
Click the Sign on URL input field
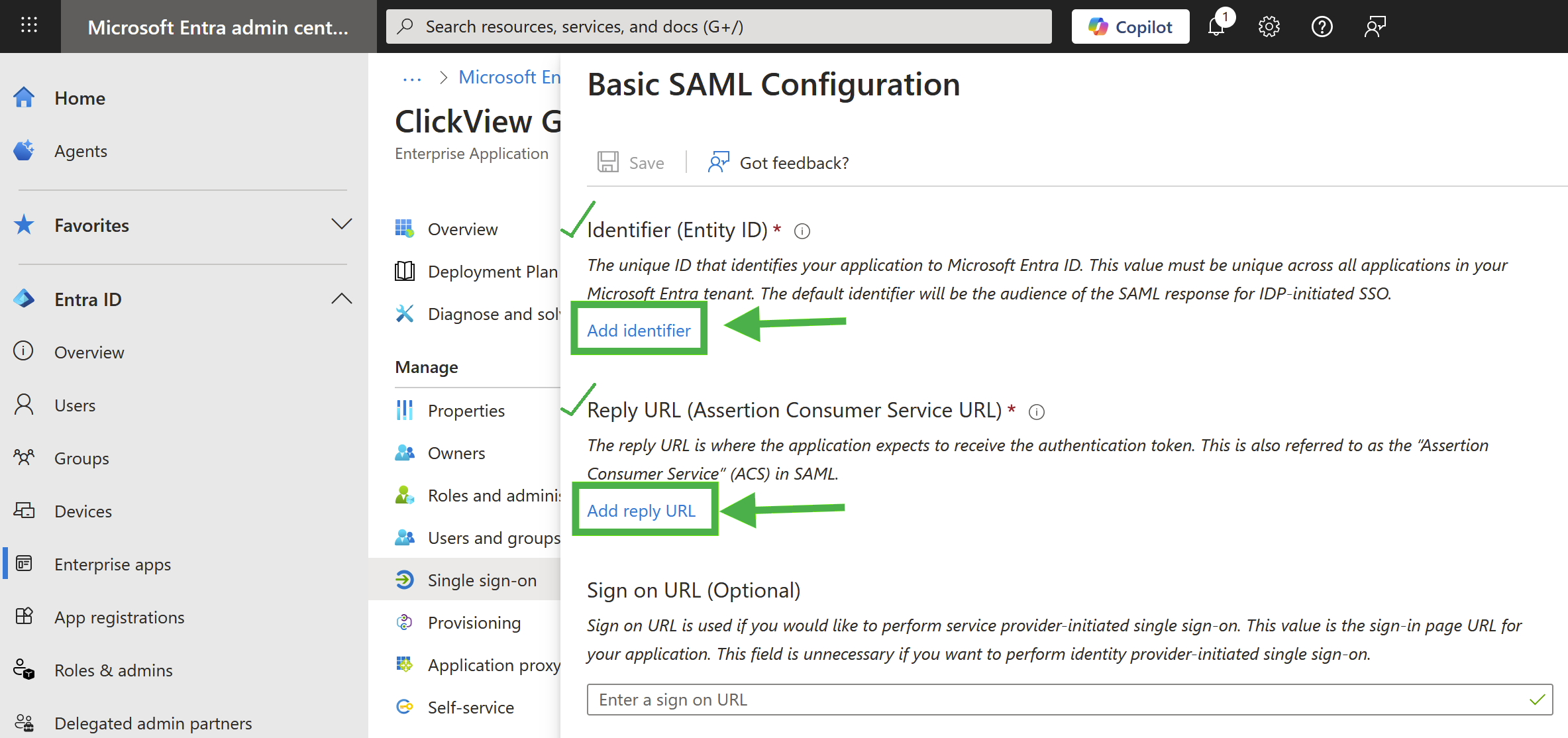point(1070,700)
